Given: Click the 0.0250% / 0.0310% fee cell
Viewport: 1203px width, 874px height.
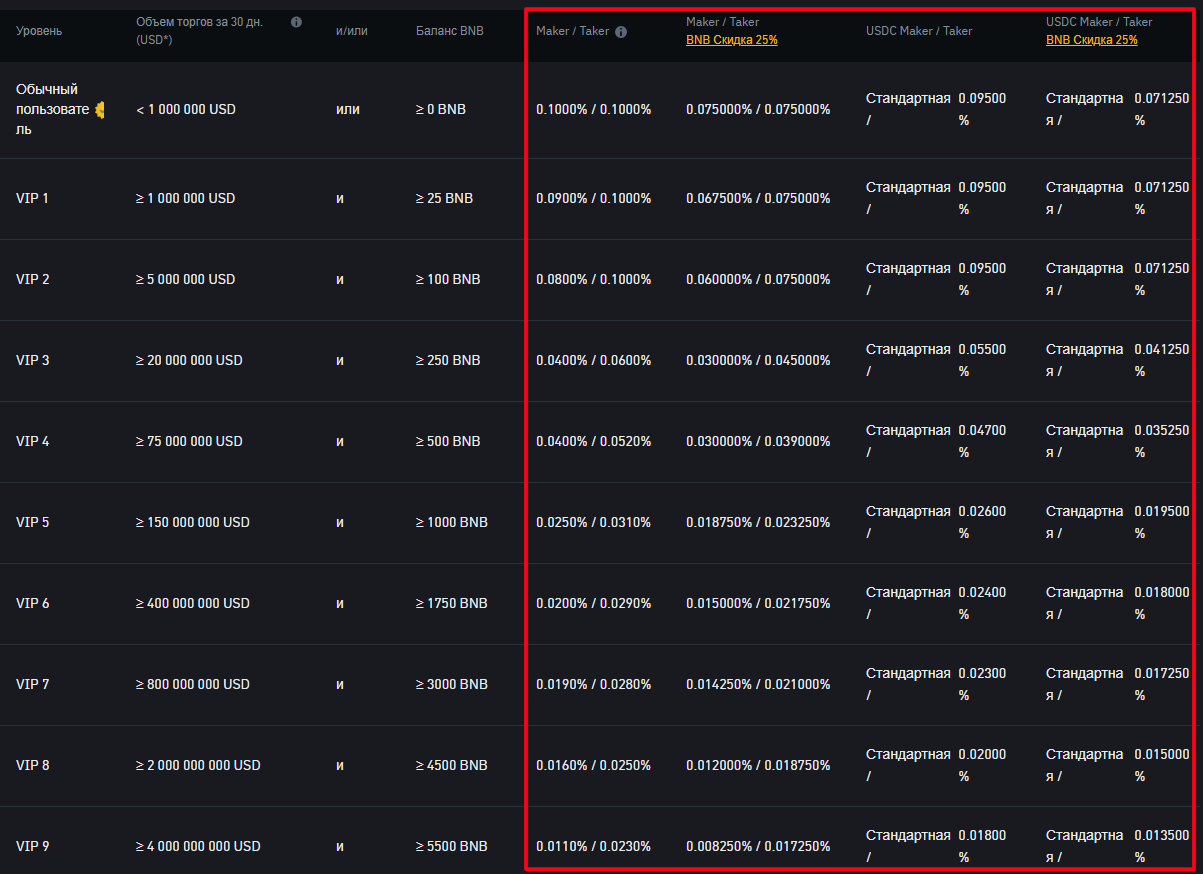Looking at the screenshot, I should point(594,522).
